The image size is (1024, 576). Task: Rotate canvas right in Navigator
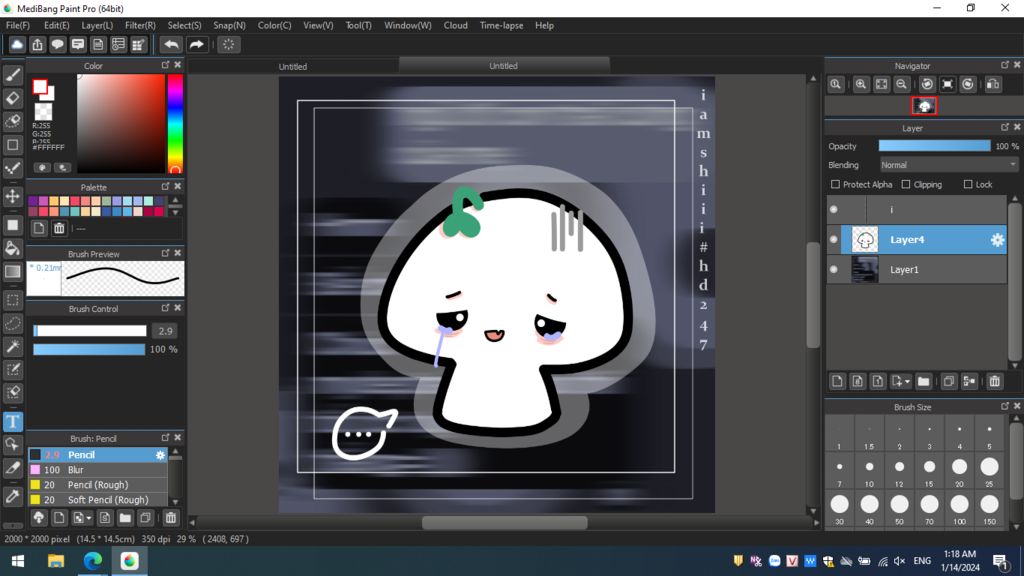click(x=968, y=84)
